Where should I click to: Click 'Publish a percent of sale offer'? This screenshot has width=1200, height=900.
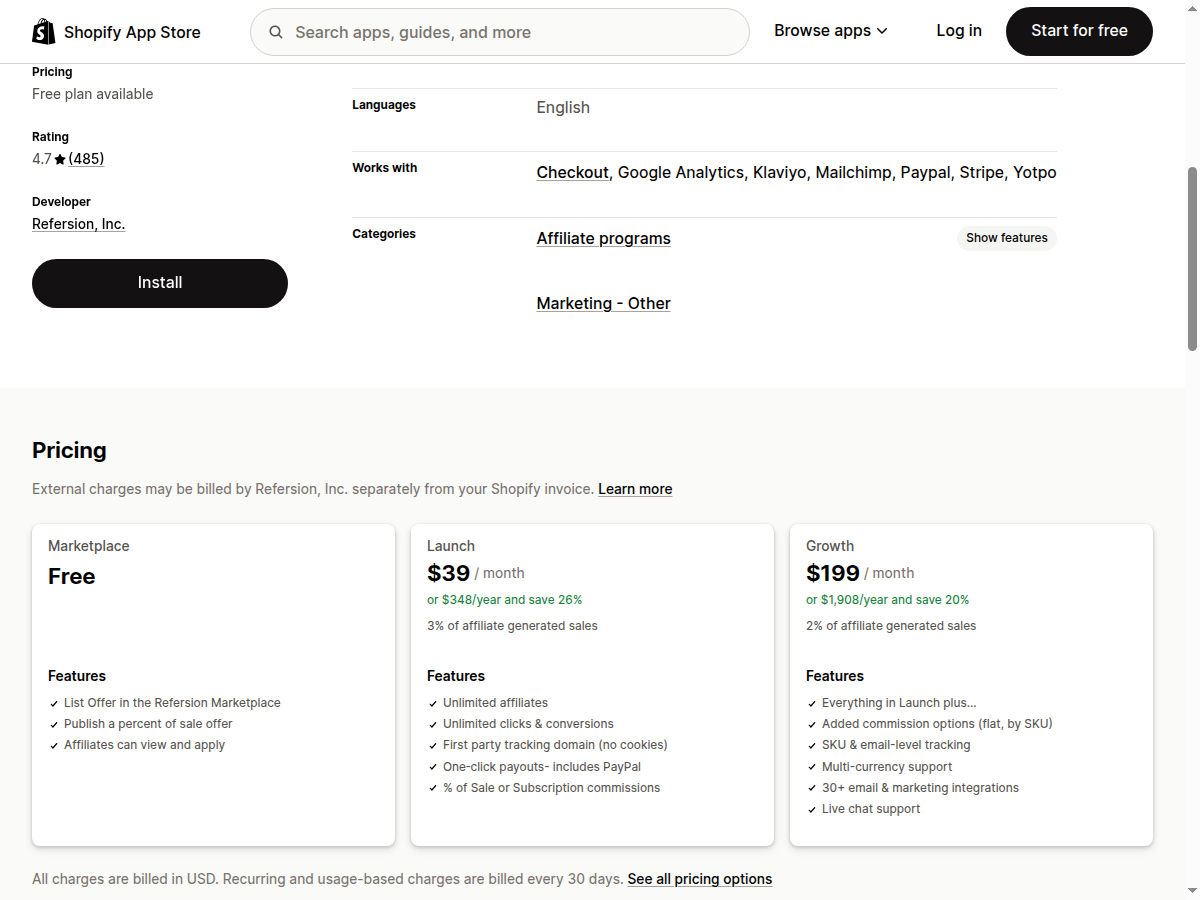[x=148, y=724]
